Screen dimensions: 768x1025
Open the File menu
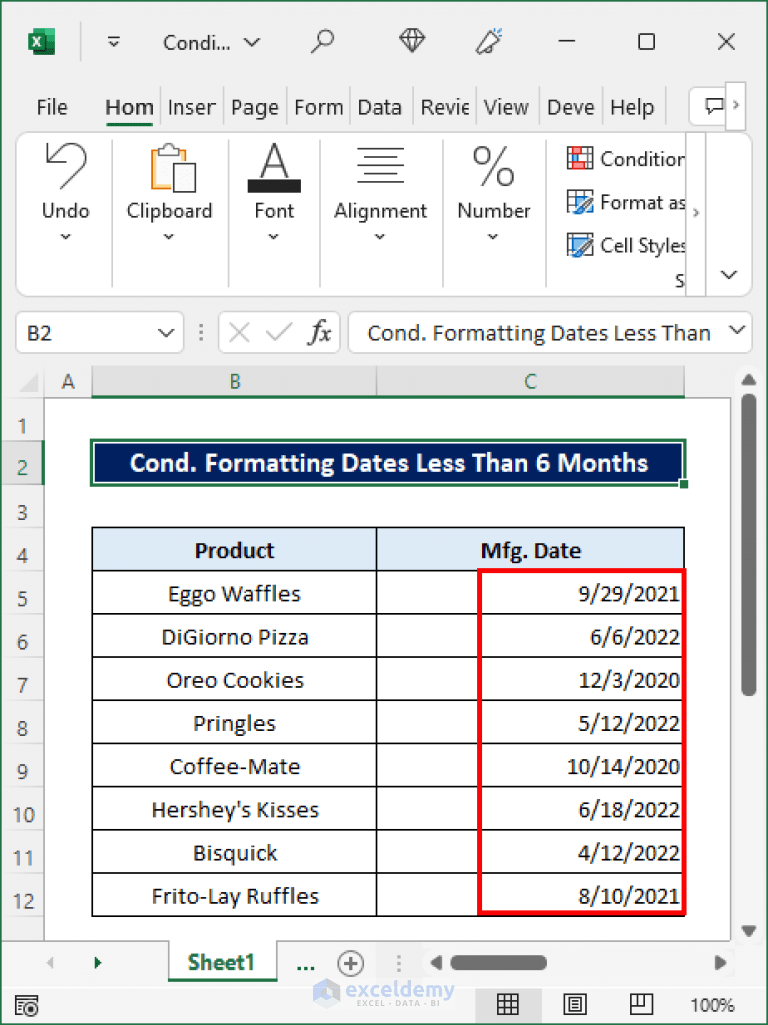click(51, 107)
